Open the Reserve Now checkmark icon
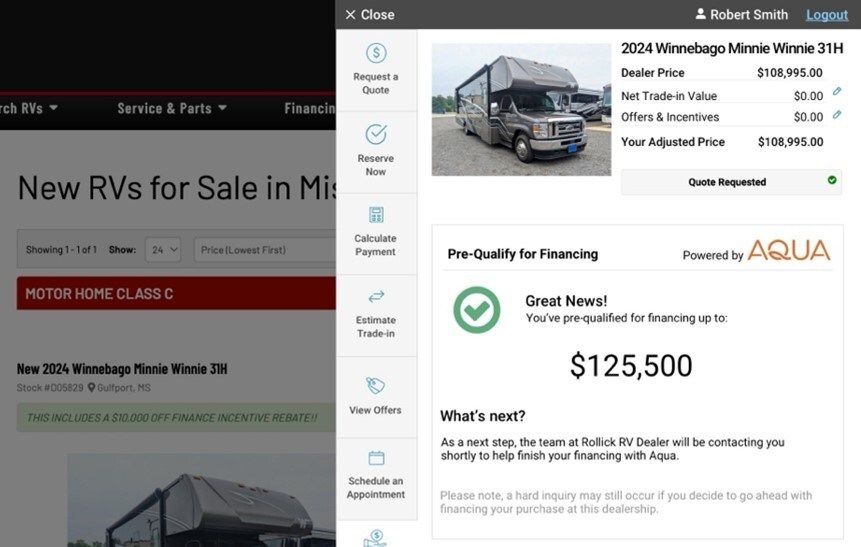861x547 pixels. pos(376,135)
